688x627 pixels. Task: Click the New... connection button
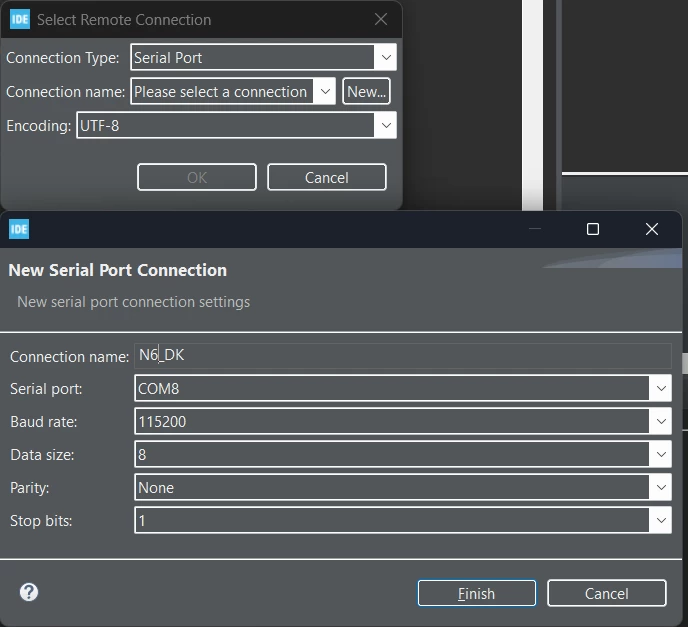coord(366,91)
